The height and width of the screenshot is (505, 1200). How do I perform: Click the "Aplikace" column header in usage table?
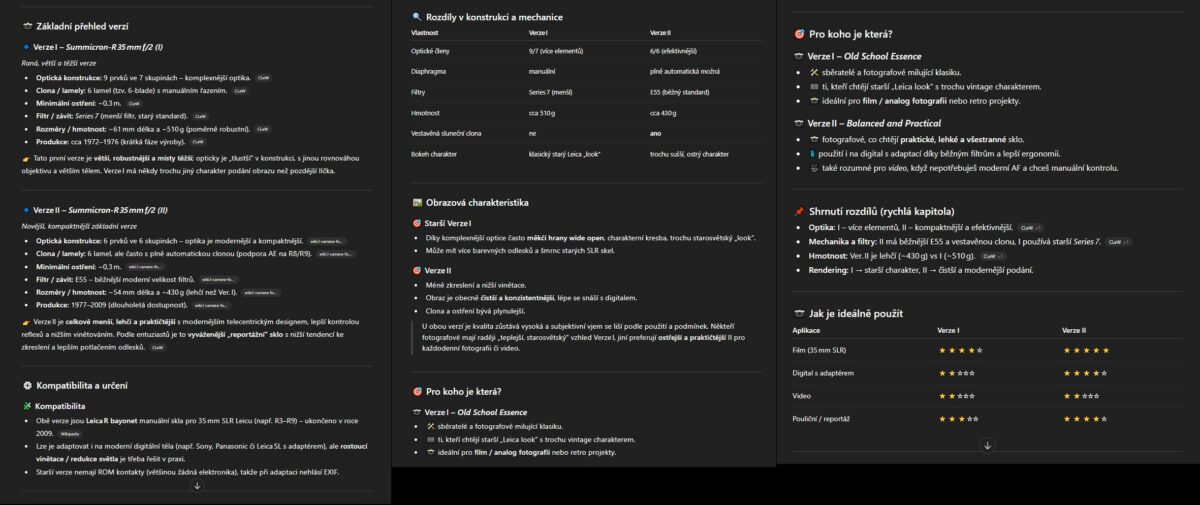coord(806,330)
